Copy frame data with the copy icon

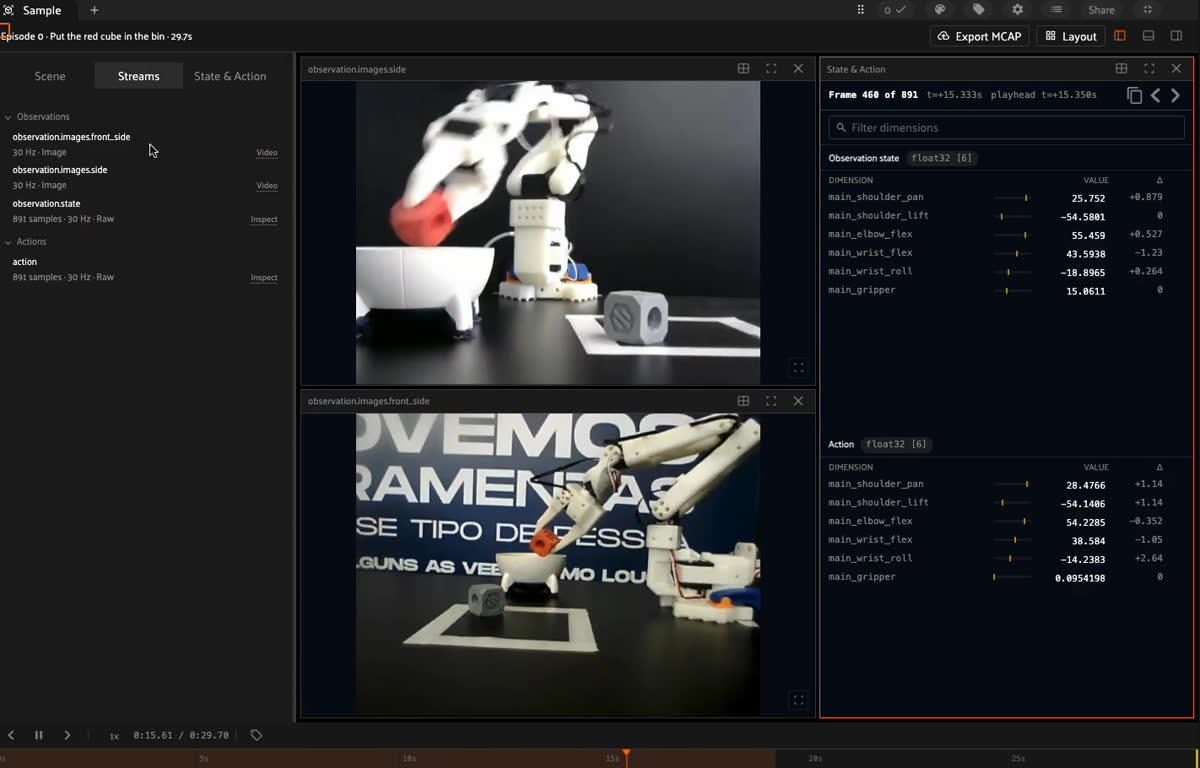click(x=1134, y=95)
